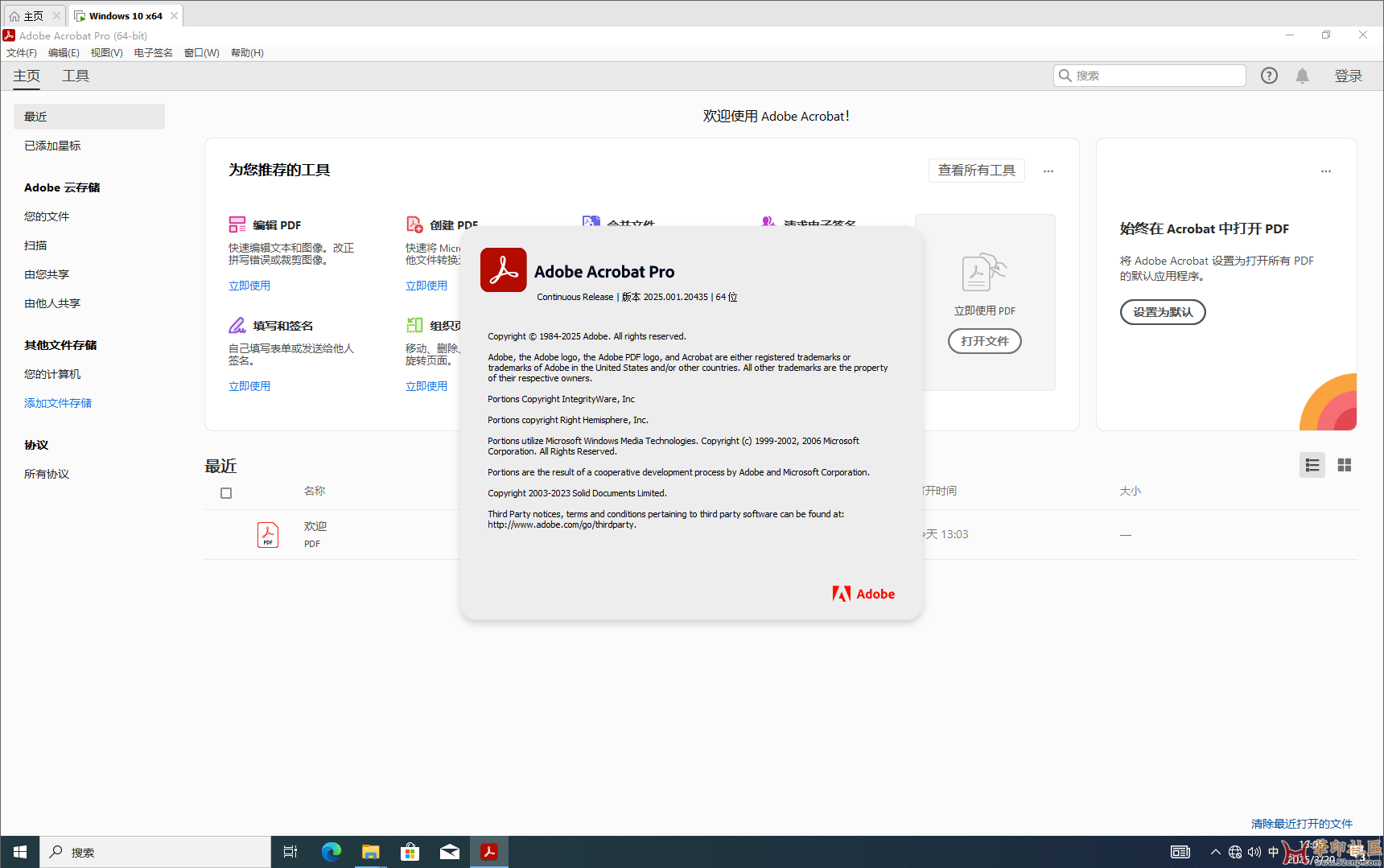The width and height of the screenshot is (1384, 868).
Task: Select 最近 in the sidebar
Action: (89, 117)
